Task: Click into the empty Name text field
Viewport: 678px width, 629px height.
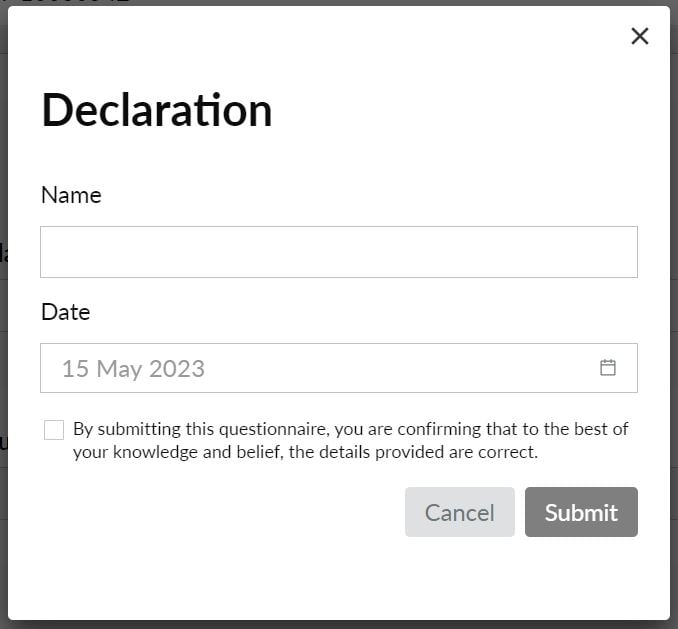Action: tap(339, 252)
